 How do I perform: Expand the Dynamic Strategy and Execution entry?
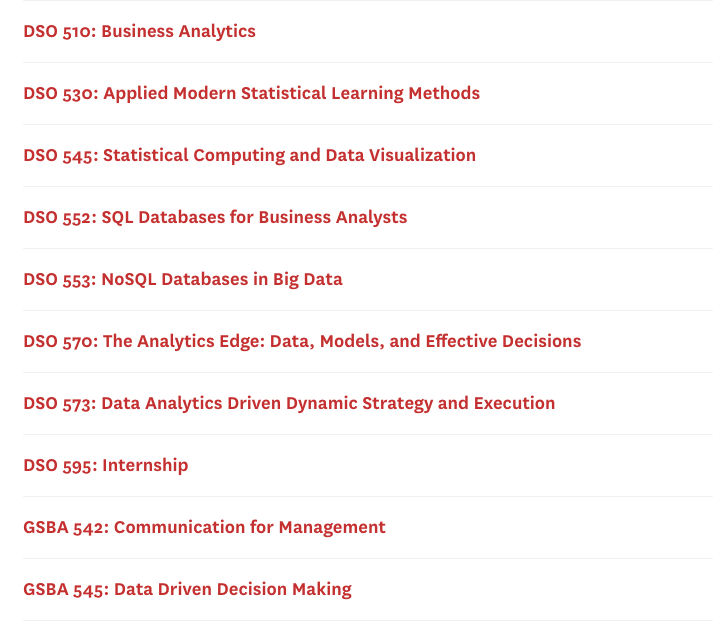click(x=368, y=403)
